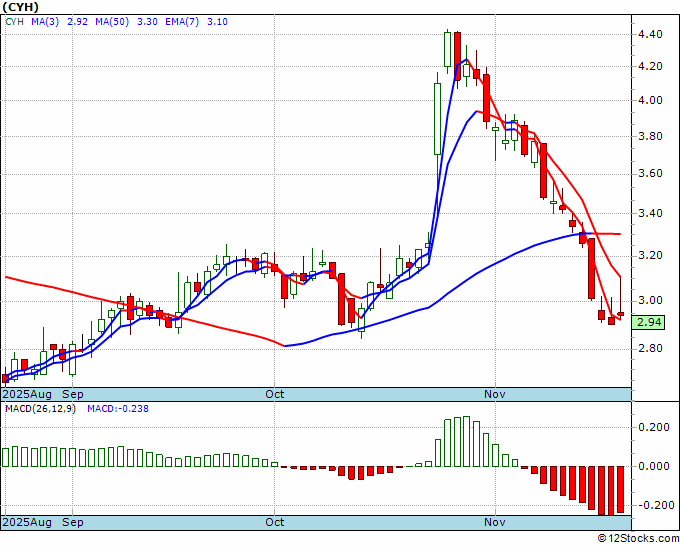Click Sep label on price chart axis
The width and height of the screenshot is (680, 546).
click(x=72, y=394)
